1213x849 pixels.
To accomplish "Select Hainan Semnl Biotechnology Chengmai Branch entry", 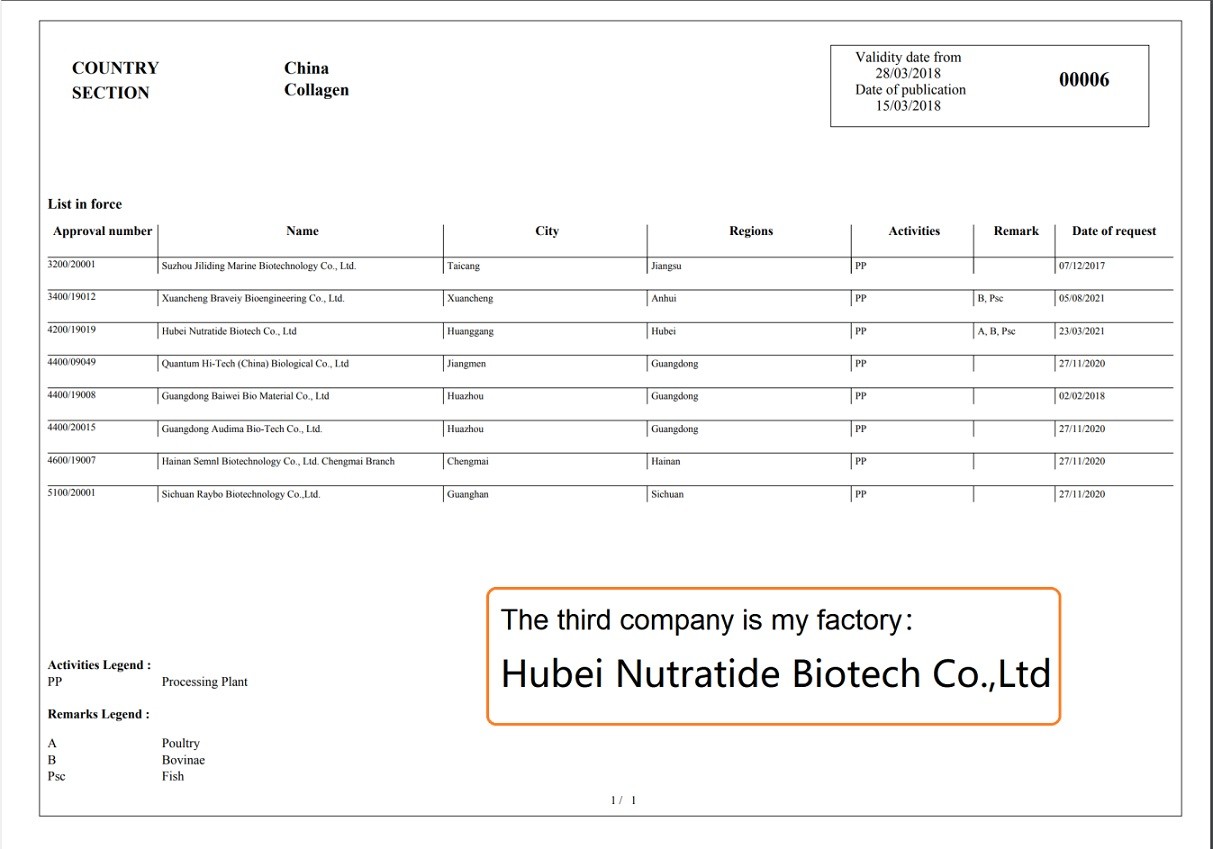I will [x=278, y=462].
